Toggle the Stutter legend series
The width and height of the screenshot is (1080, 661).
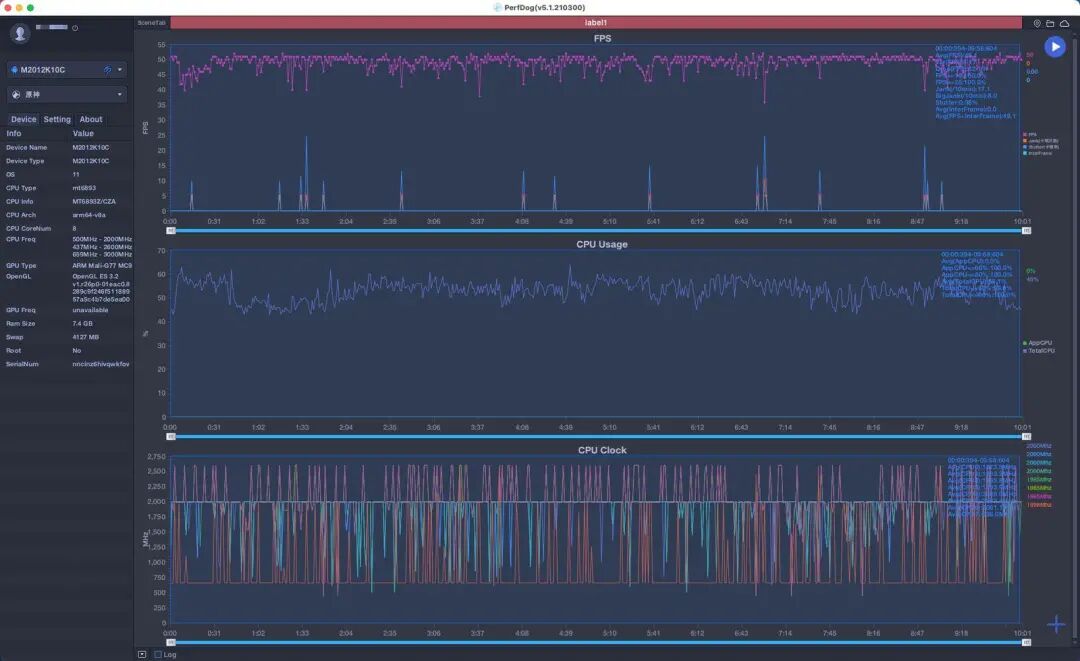pos(1041,147)
